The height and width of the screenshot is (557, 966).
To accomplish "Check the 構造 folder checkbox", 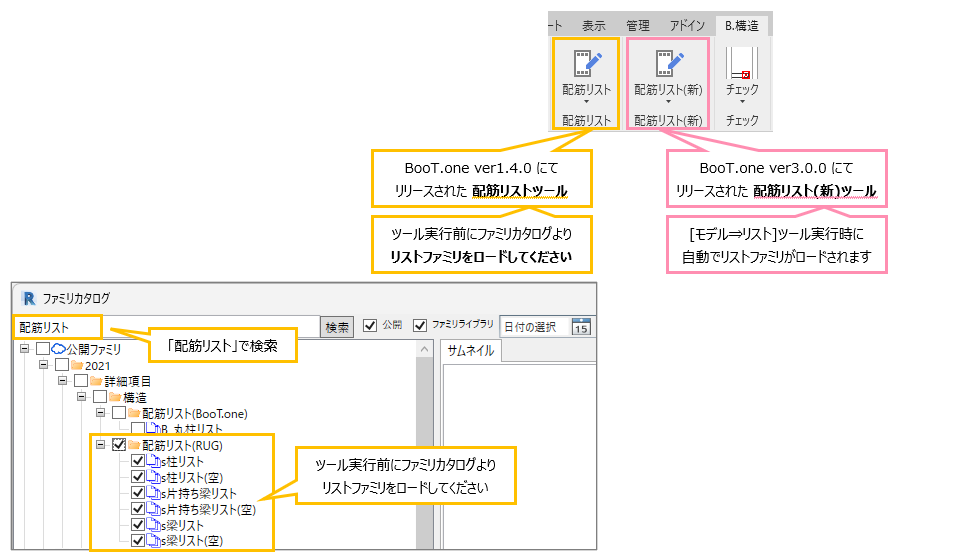I will (100, 397).
